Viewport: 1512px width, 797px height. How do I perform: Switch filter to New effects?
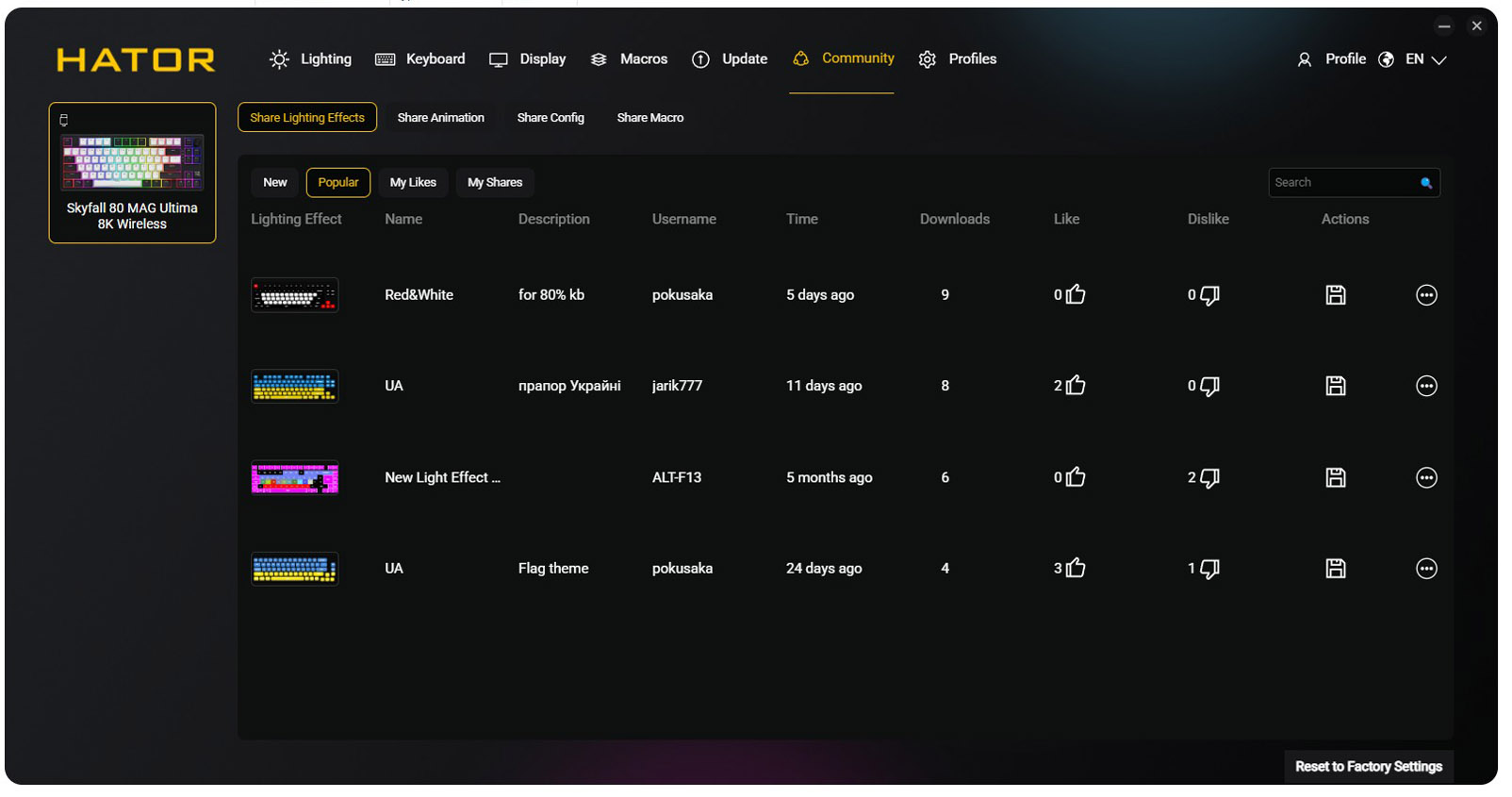[275, 183]
